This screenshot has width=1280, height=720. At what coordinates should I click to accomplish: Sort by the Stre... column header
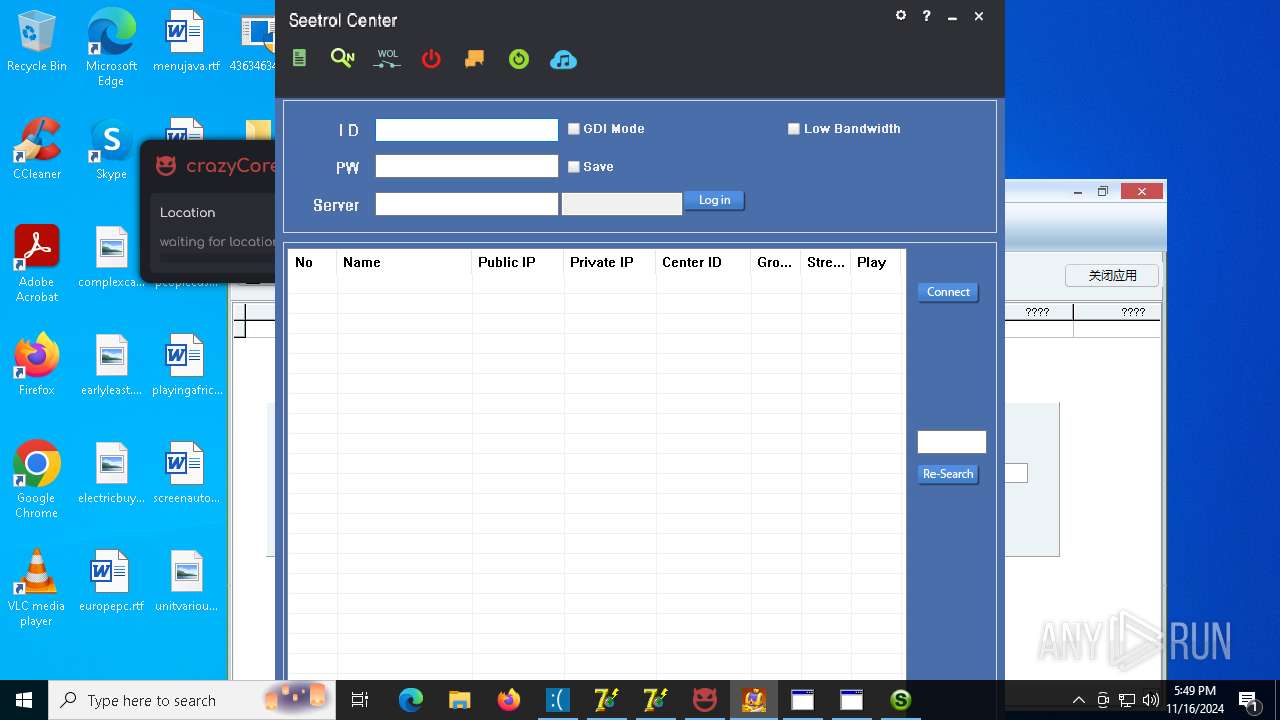tap(826, 262)
